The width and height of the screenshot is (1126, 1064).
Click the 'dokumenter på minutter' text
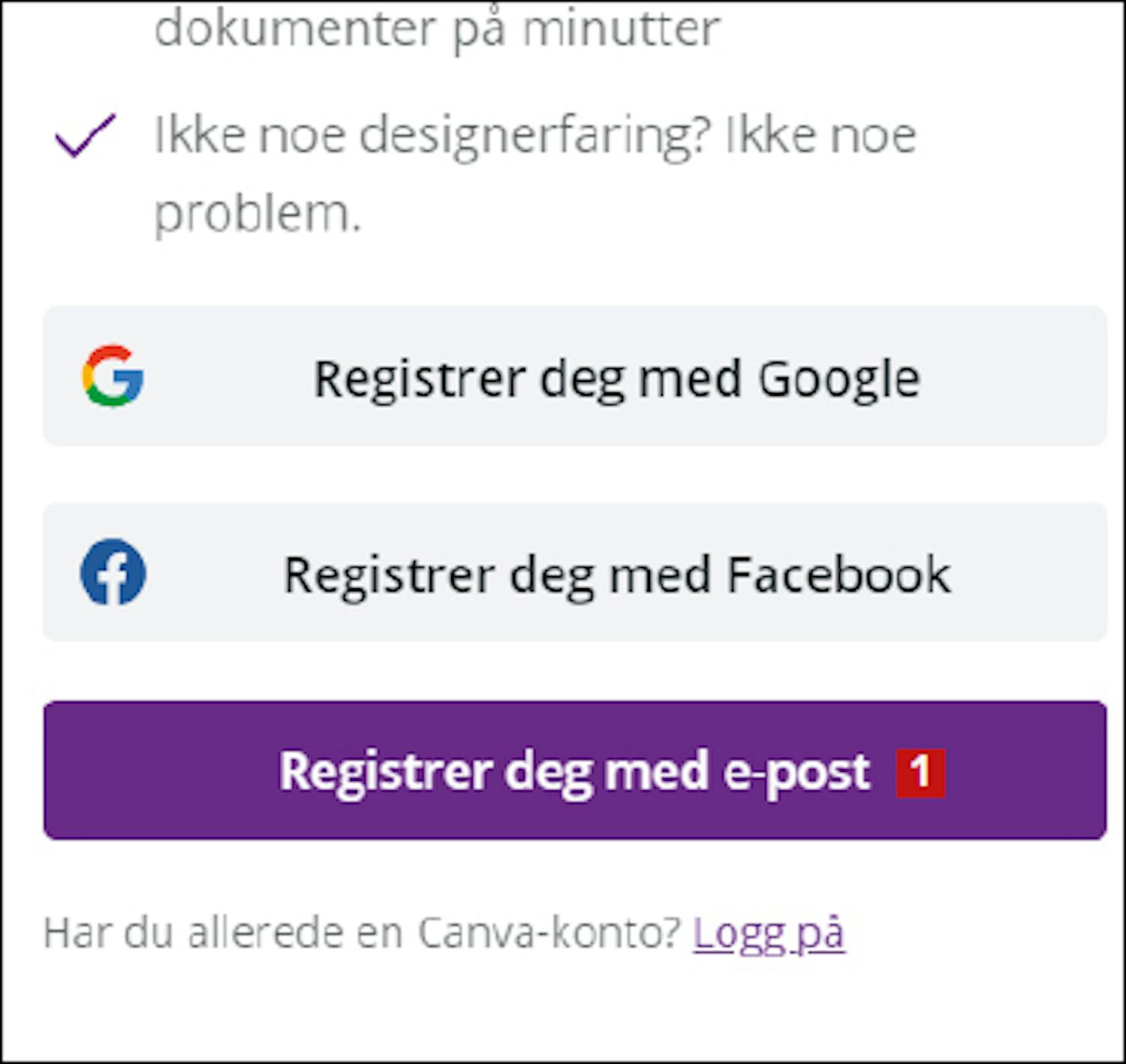coord(437,30)
